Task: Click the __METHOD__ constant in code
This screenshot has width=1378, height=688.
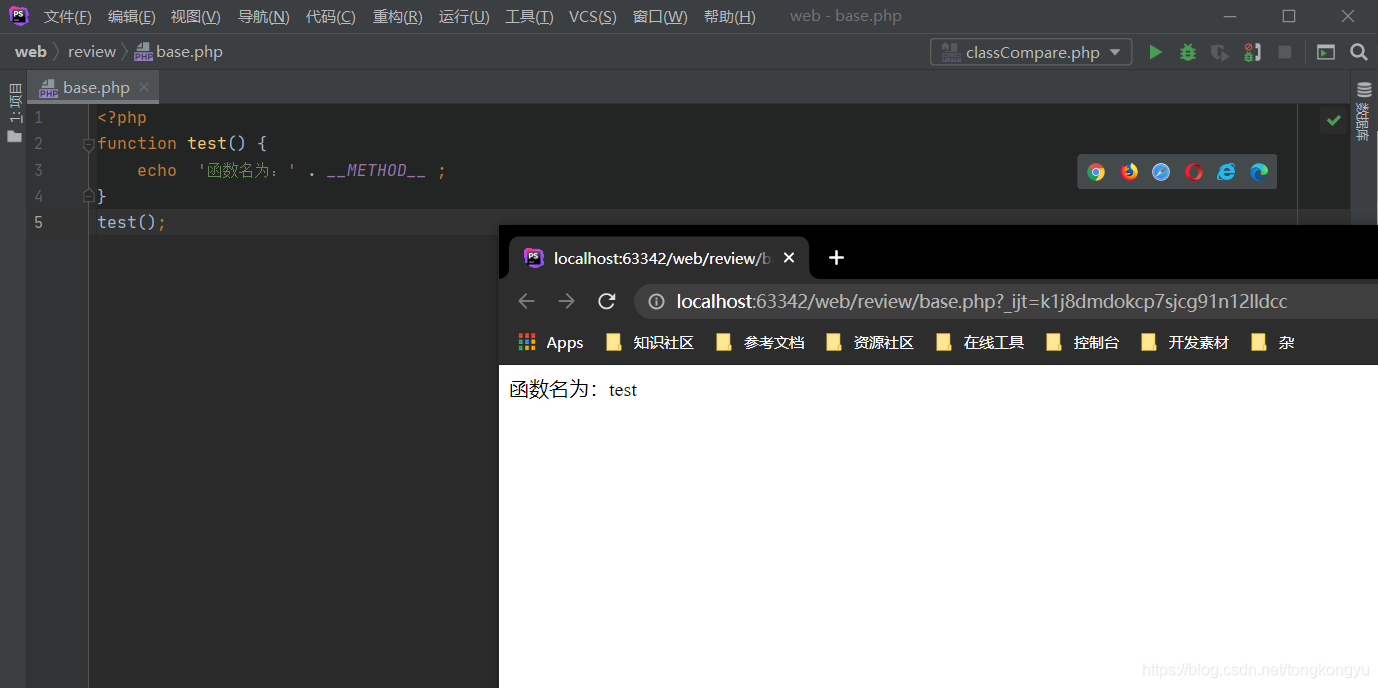Action: [x=376, y=171]
